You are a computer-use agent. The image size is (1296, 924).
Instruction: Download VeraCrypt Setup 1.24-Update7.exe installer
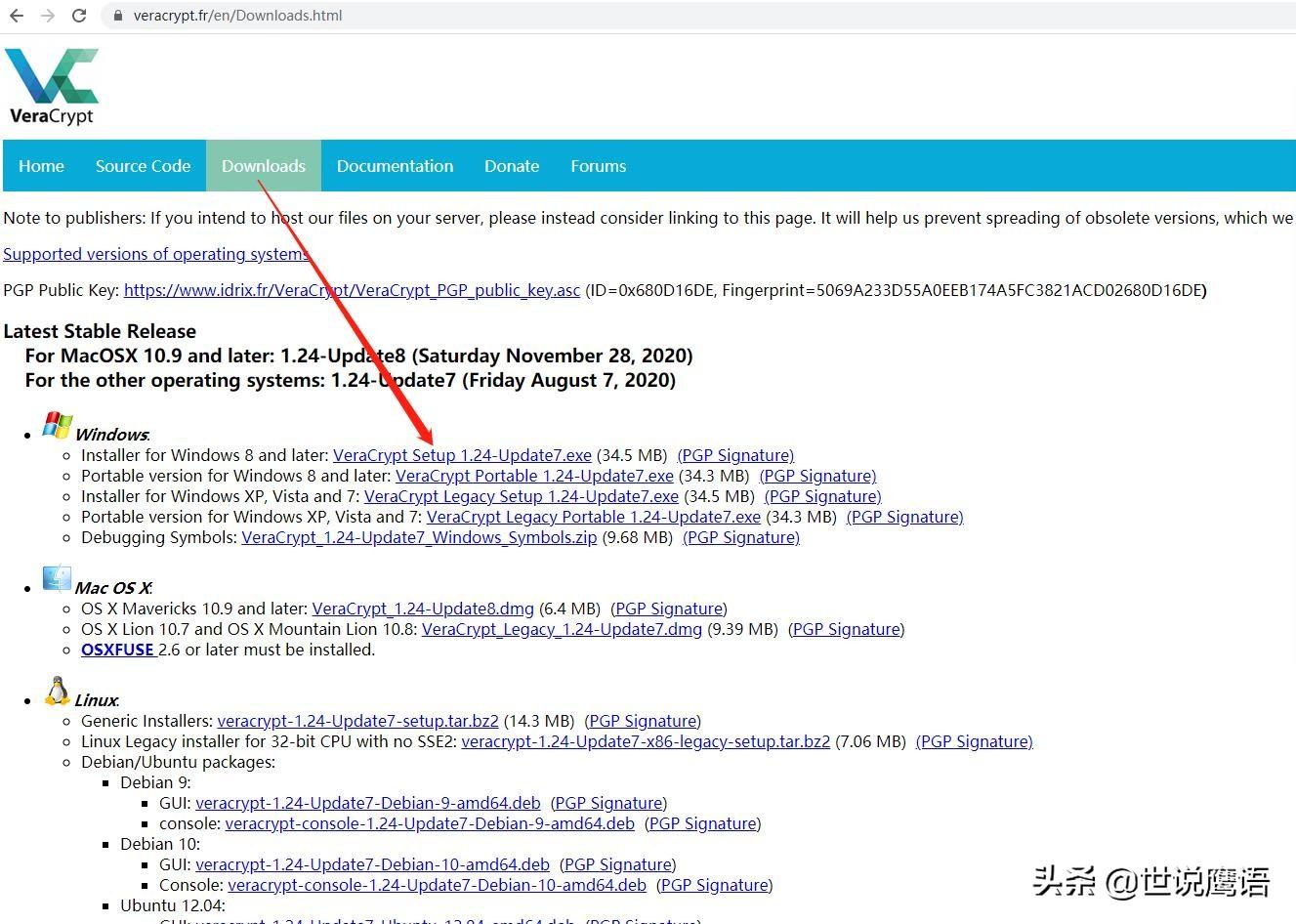coord(462,455)
